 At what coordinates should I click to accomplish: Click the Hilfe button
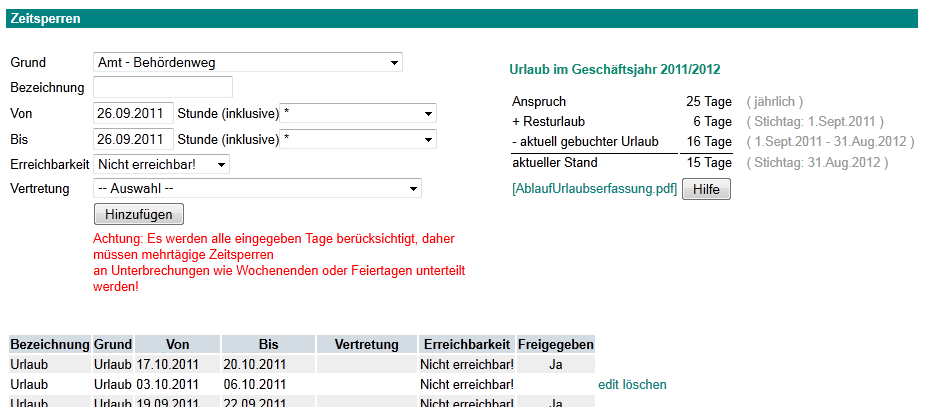tap(707, 190)
